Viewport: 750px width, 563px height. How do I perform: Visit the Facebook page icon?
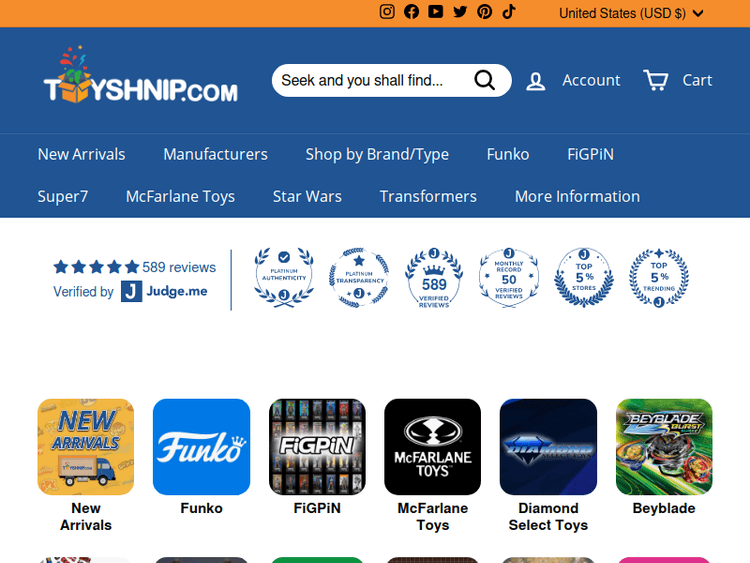[x=411, y=12]
